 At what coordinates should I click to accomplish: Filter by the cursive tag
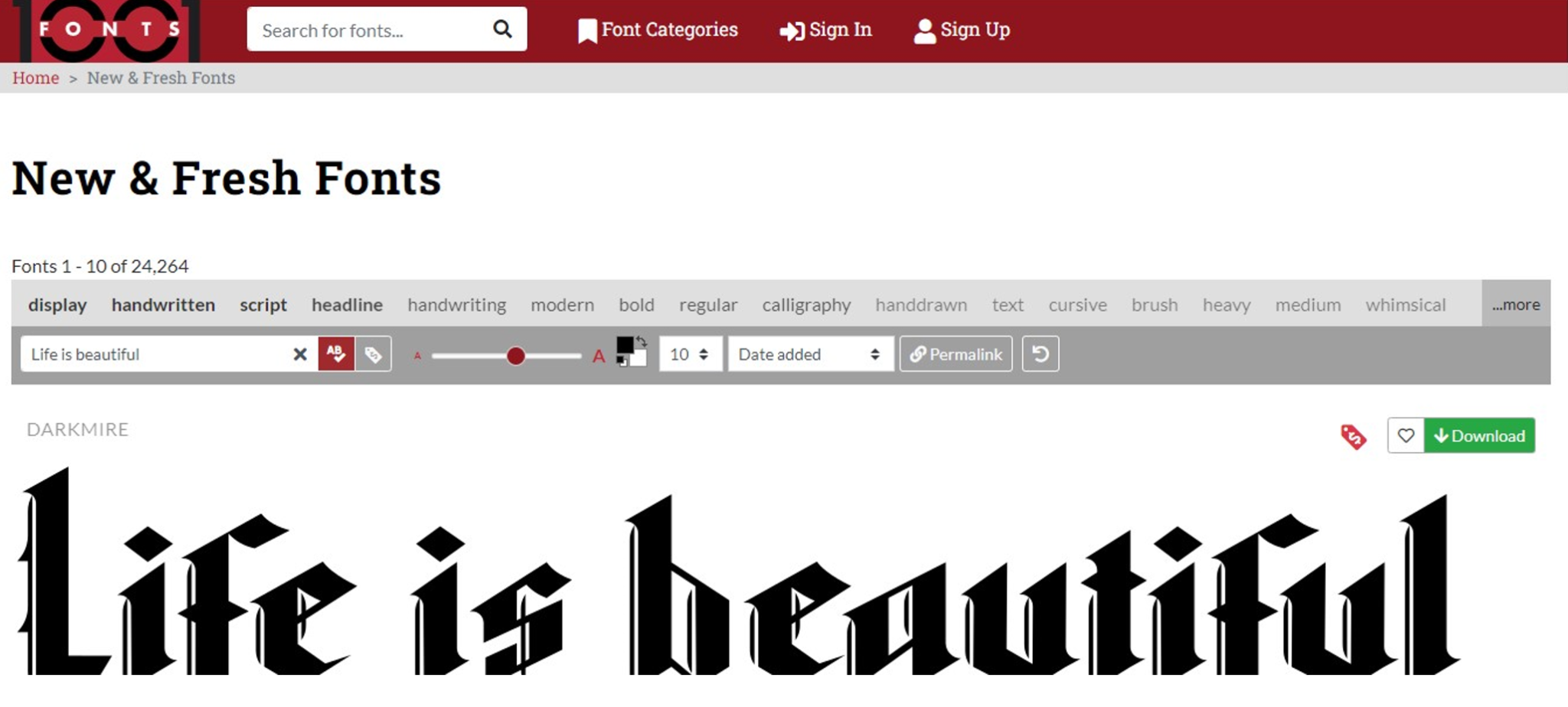point(1077,305)
